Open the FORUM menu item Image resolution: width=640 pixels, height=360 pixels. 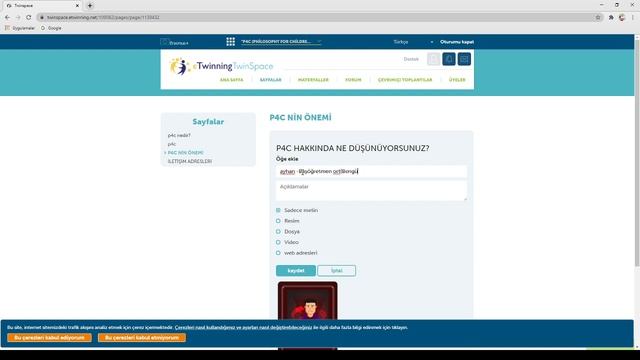353,80
